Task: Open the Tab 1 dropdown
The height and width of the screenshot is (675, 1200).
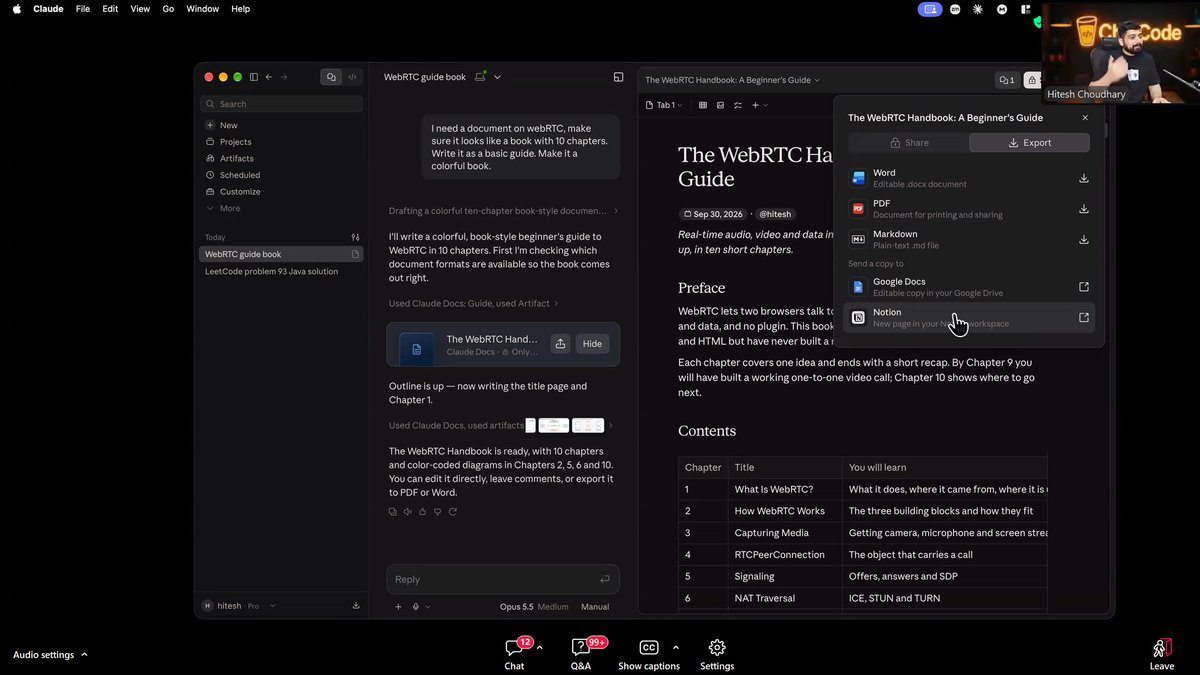Action: tap(665, 105)
